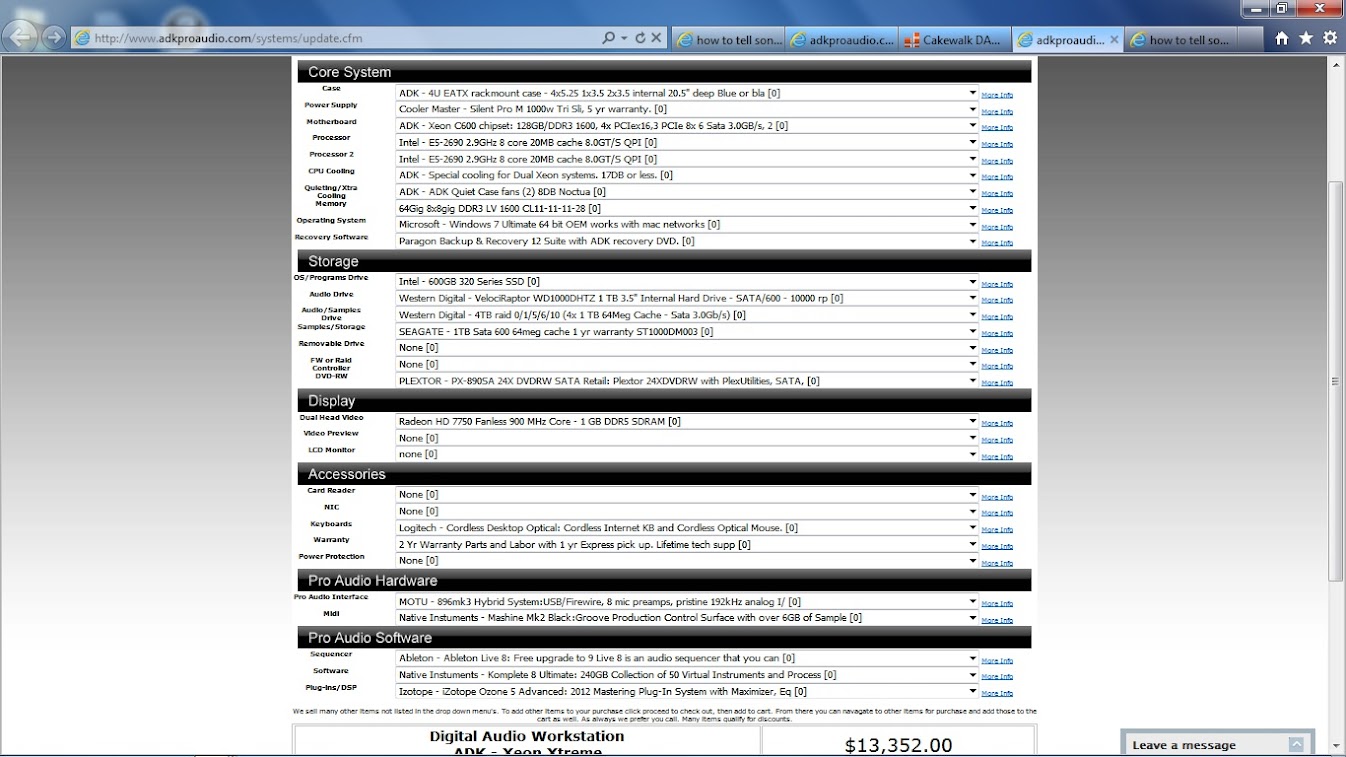Click the search magnifier in address bar
Image resolution: width=1346 pixels, height=757 pixels.
pyautogui.click(x=608, y=38)
